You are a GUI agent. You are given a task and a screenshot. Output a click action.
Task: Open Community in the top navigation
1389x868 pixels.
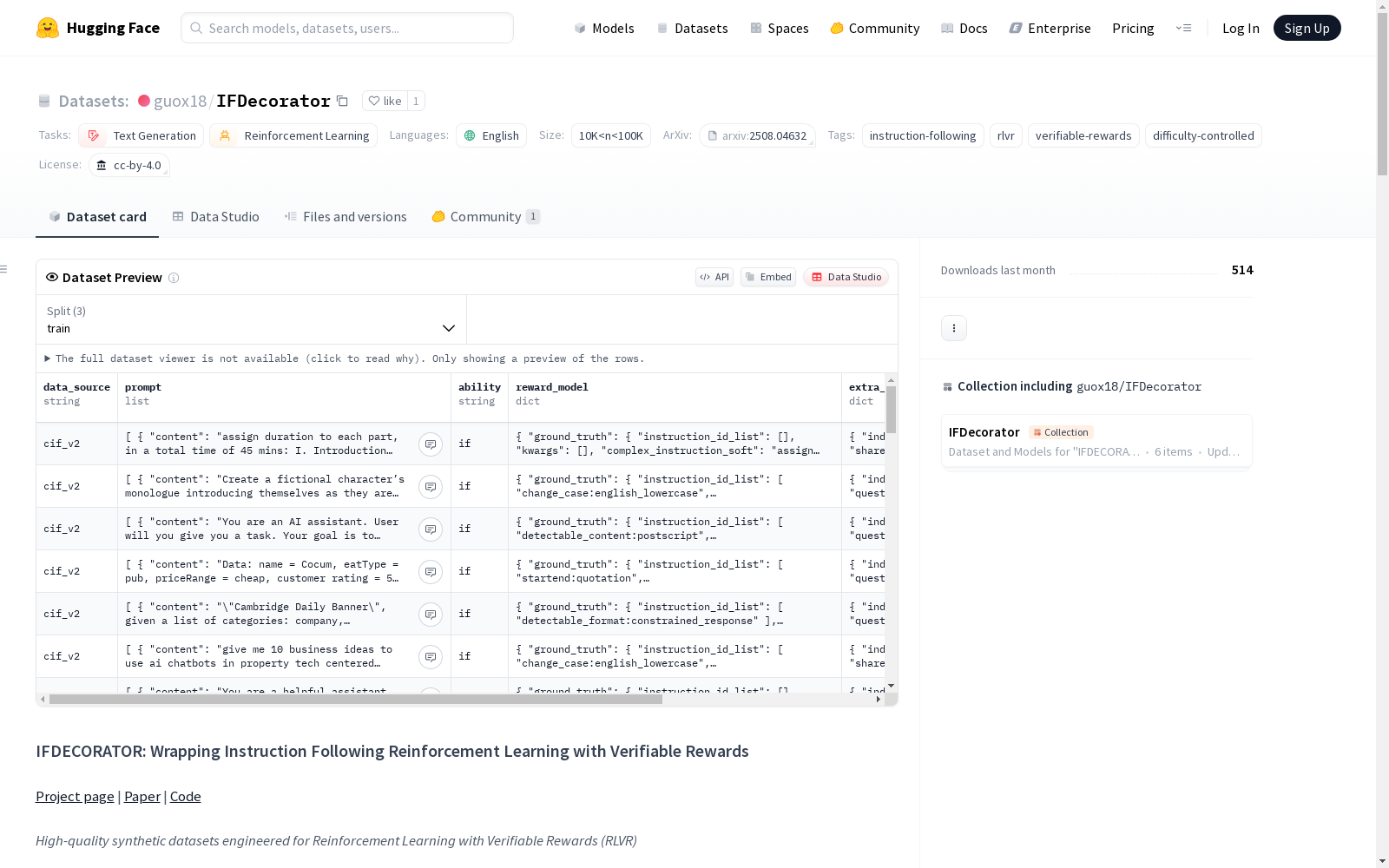click(x=875, y=28)
